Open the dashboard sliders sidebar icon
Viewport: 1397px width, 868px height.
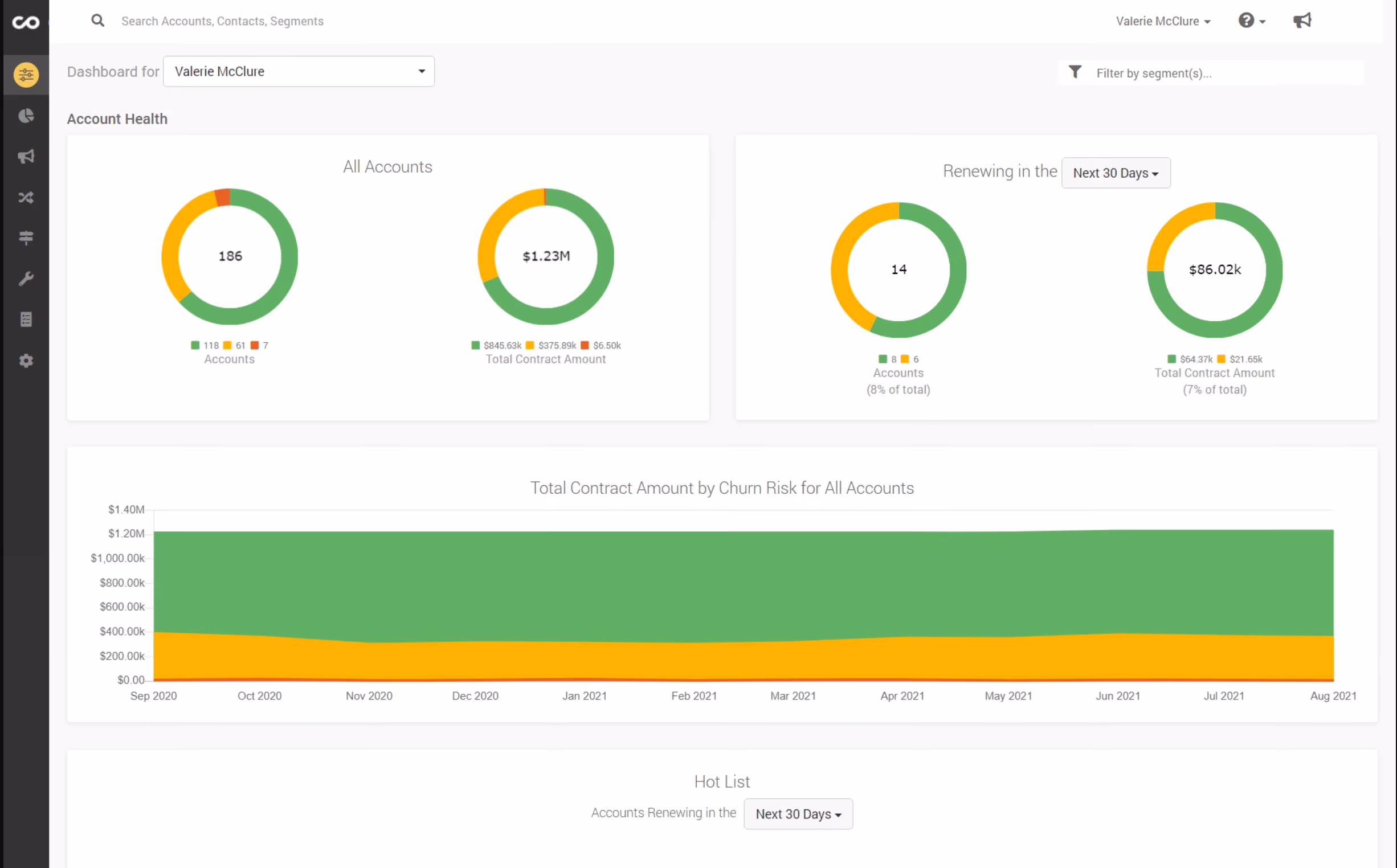26,75
